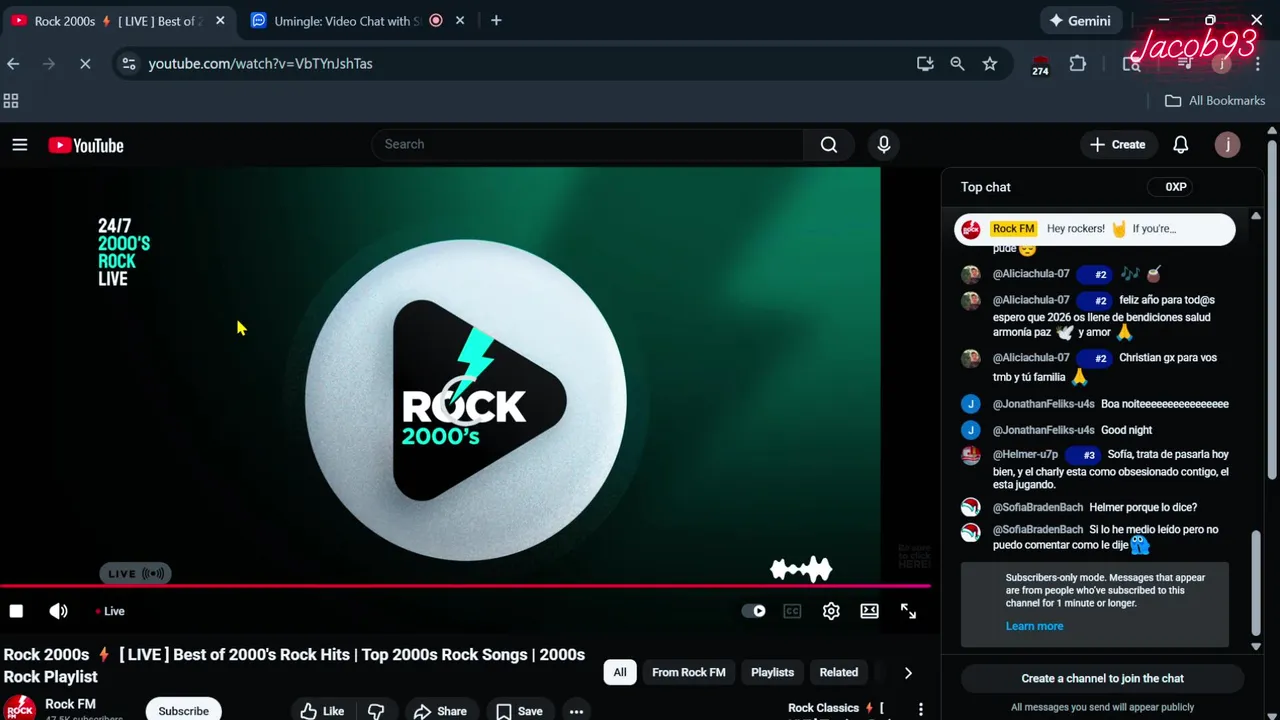Select the Playlists chip
This screenshot has height=720, width=1280.
pyautogui.click(x=772, y=672)
